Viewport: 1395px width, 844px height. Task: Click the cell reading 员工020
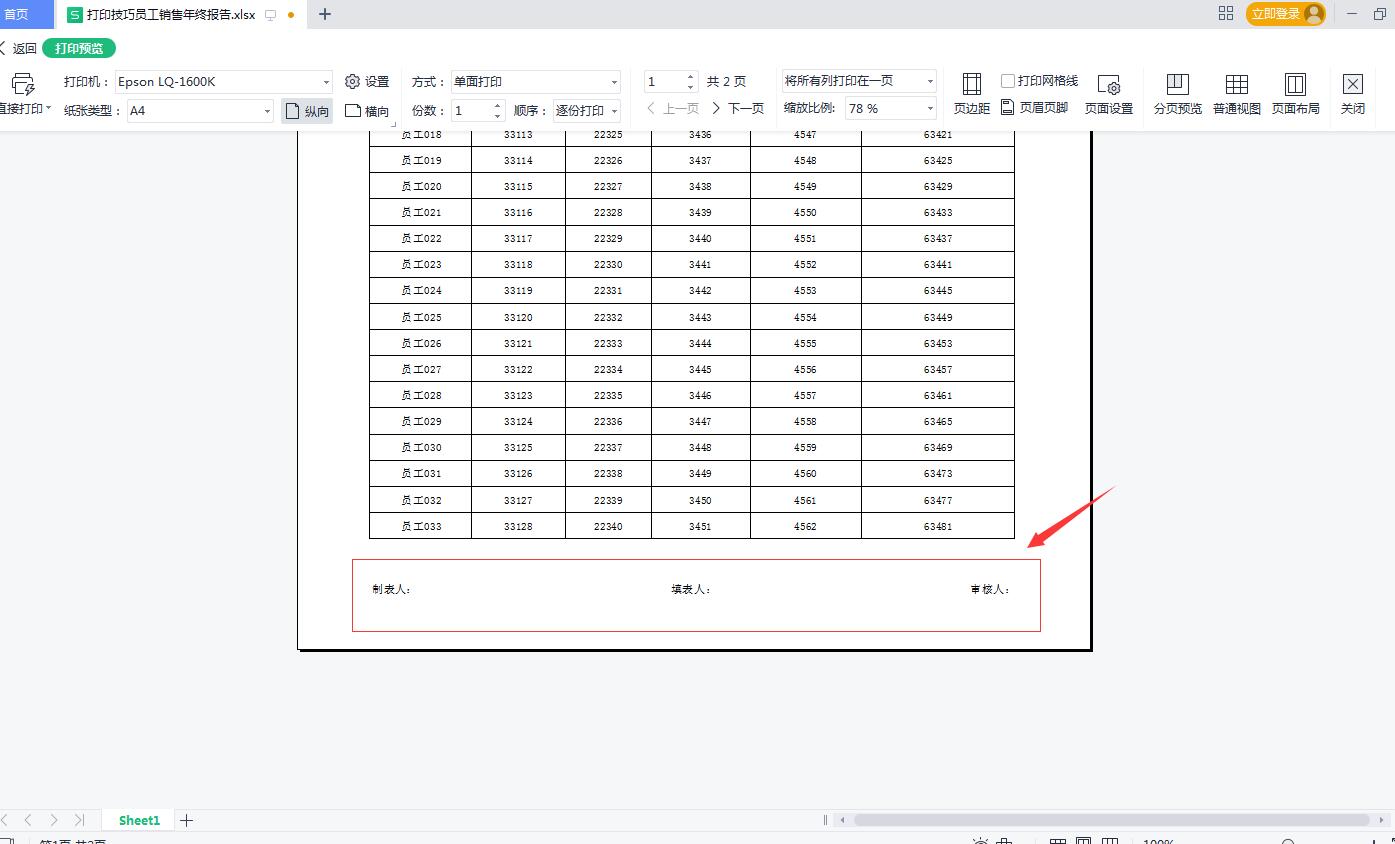(421, 186)
